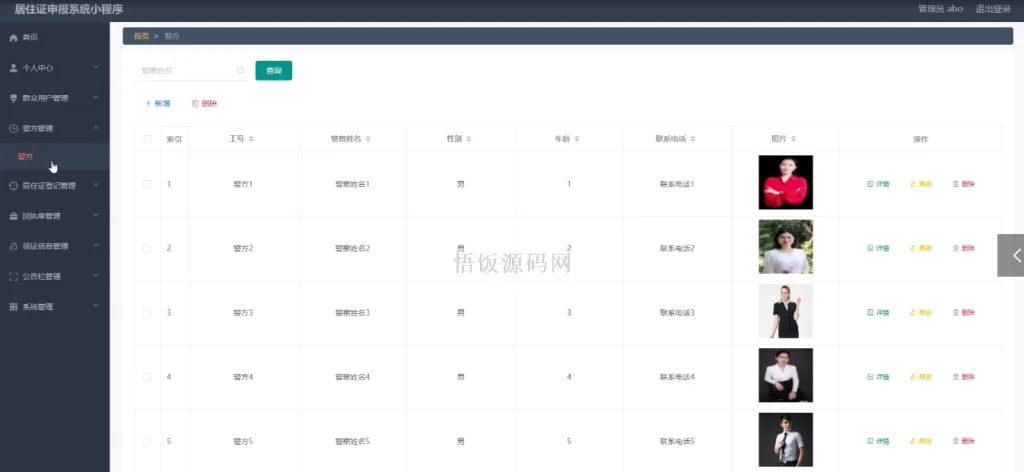Click the 个人中心 person icon
The width and height of the screenshot is (1024, 472).
13,68
